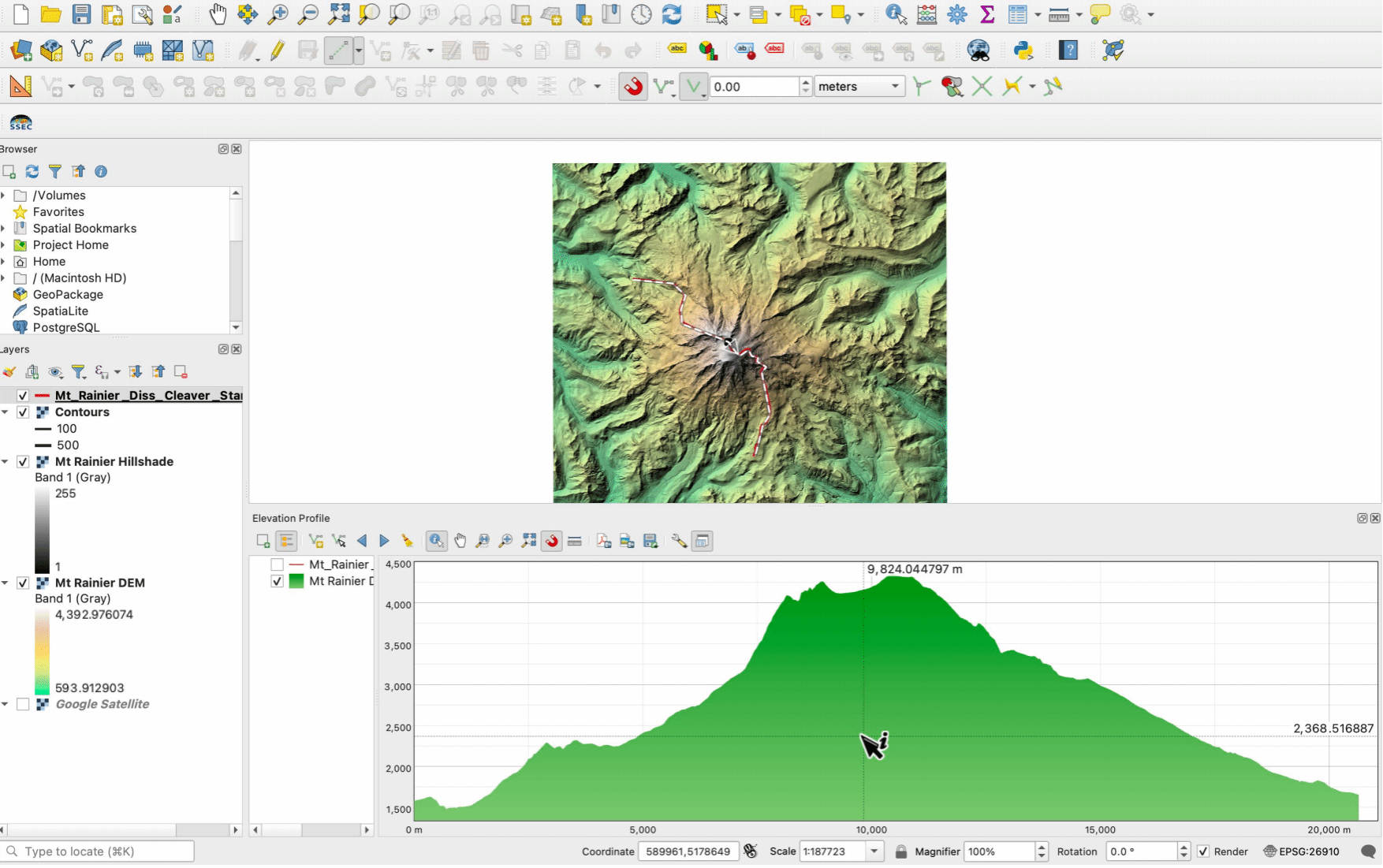
Task: Open the SSEC plugin icon
Action: pos(21,122)
